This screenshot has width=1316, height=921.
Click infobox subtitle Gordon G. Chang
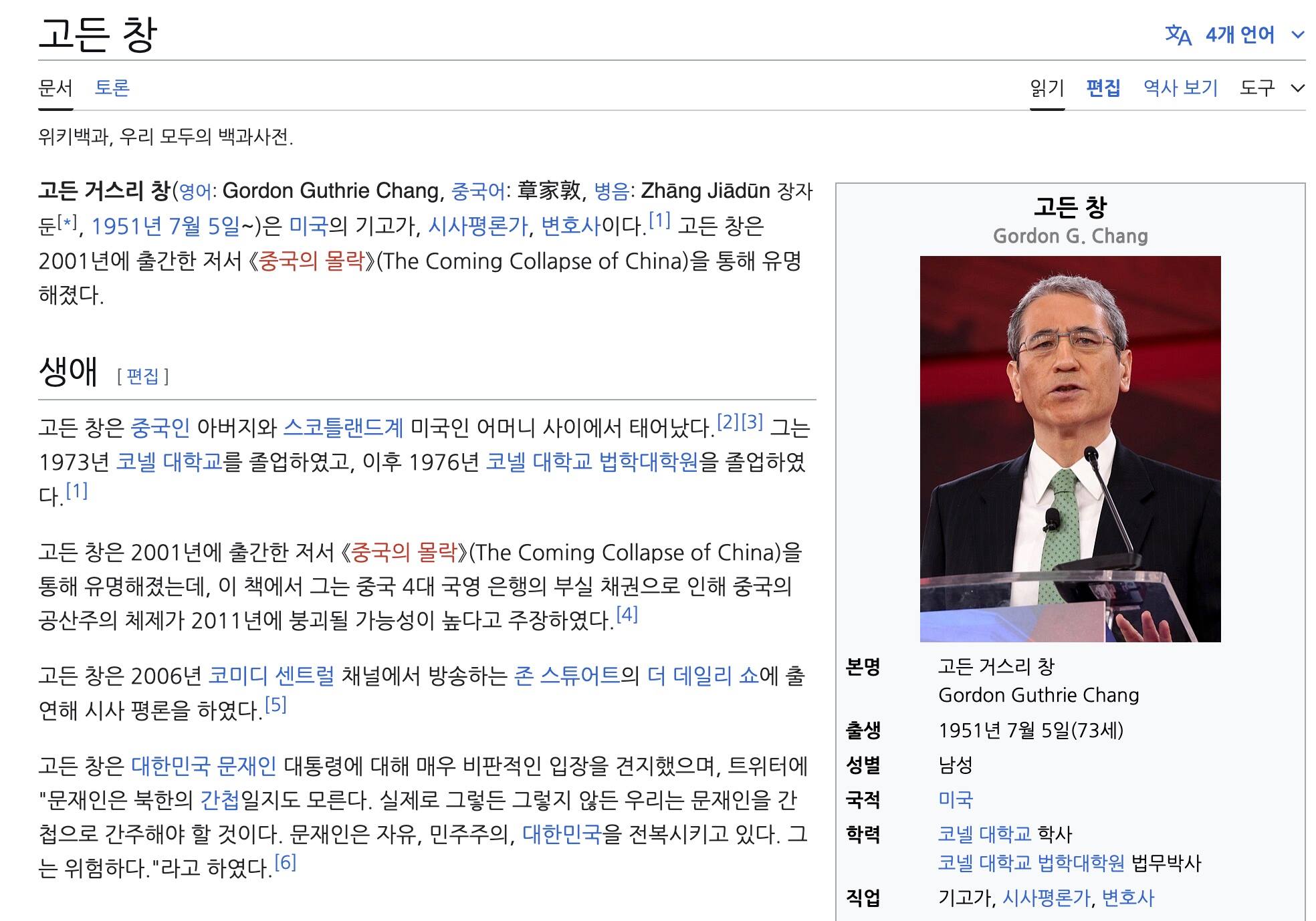[1070, 236]
